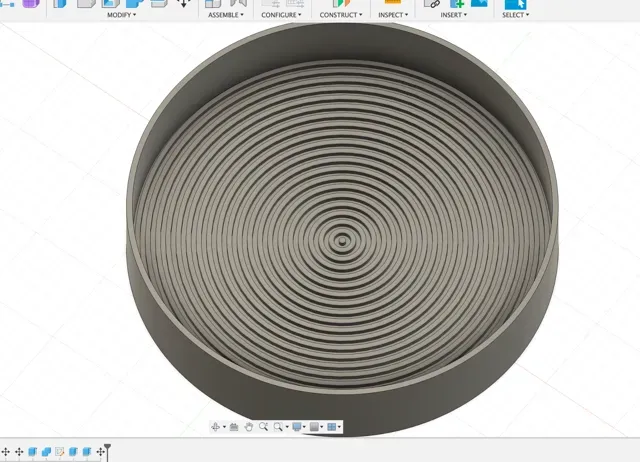
Task: Select the Combine feature in timeline
Action: (46, 452)
